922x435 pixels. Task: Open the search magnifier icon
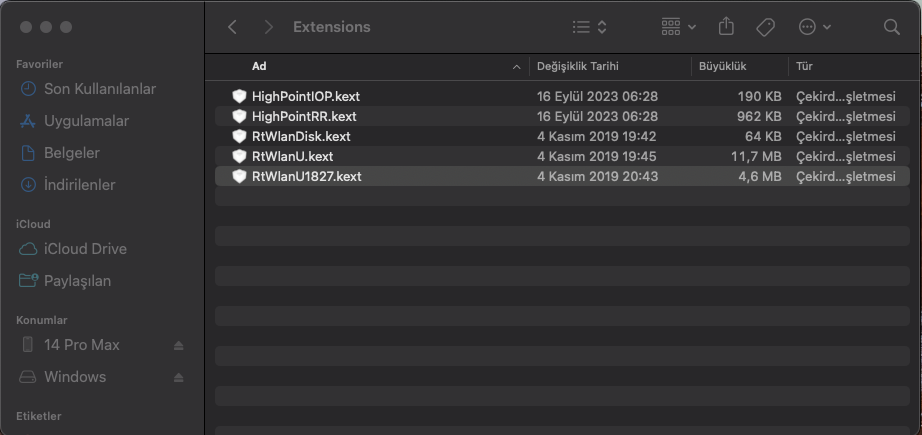891,27
